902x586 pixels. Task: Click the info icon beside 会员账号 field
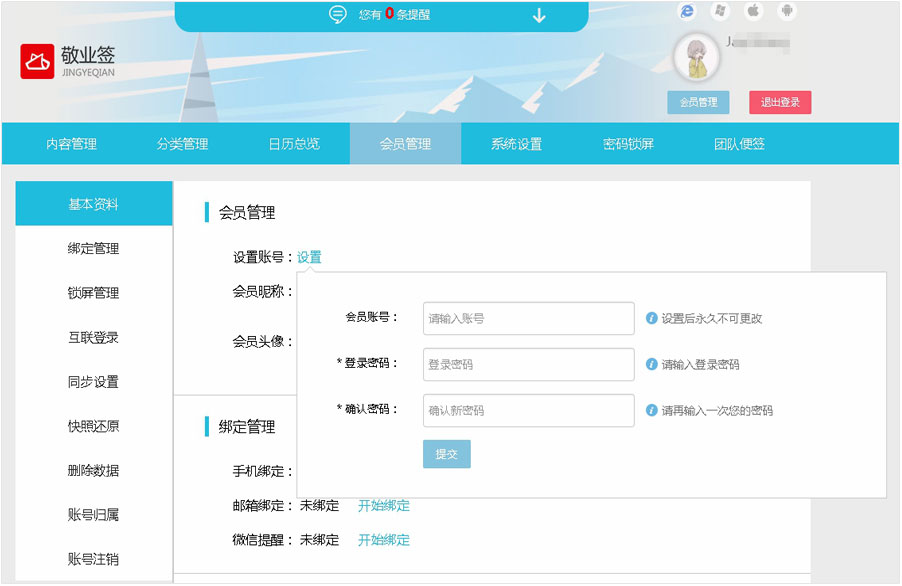tap(651, 318)
